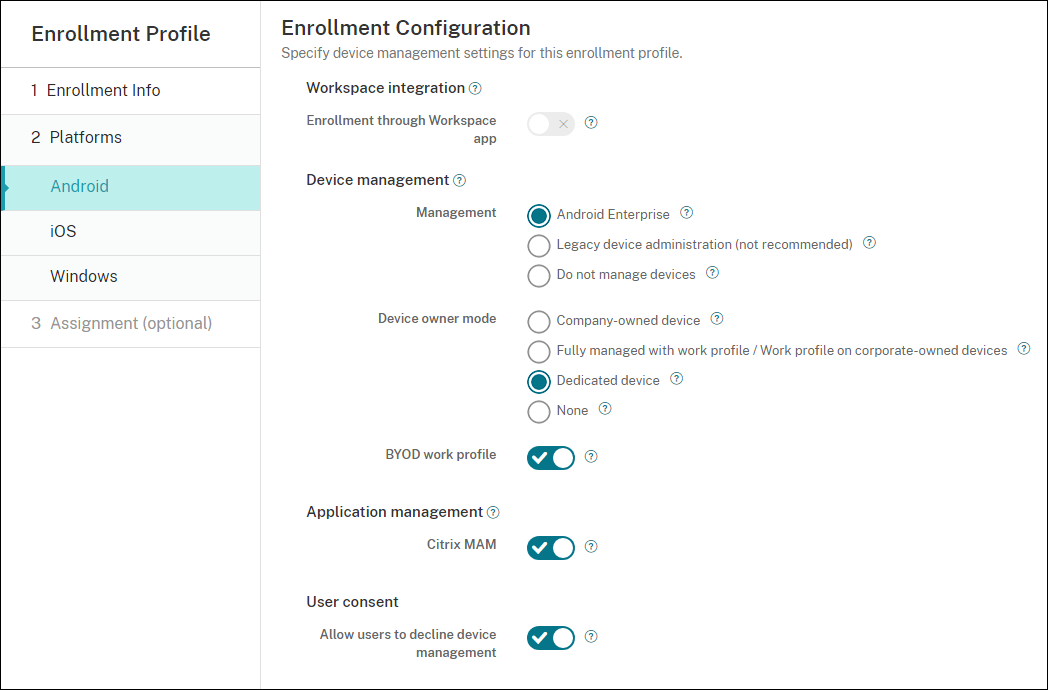Select None for Device owner mode

point(539,411)
